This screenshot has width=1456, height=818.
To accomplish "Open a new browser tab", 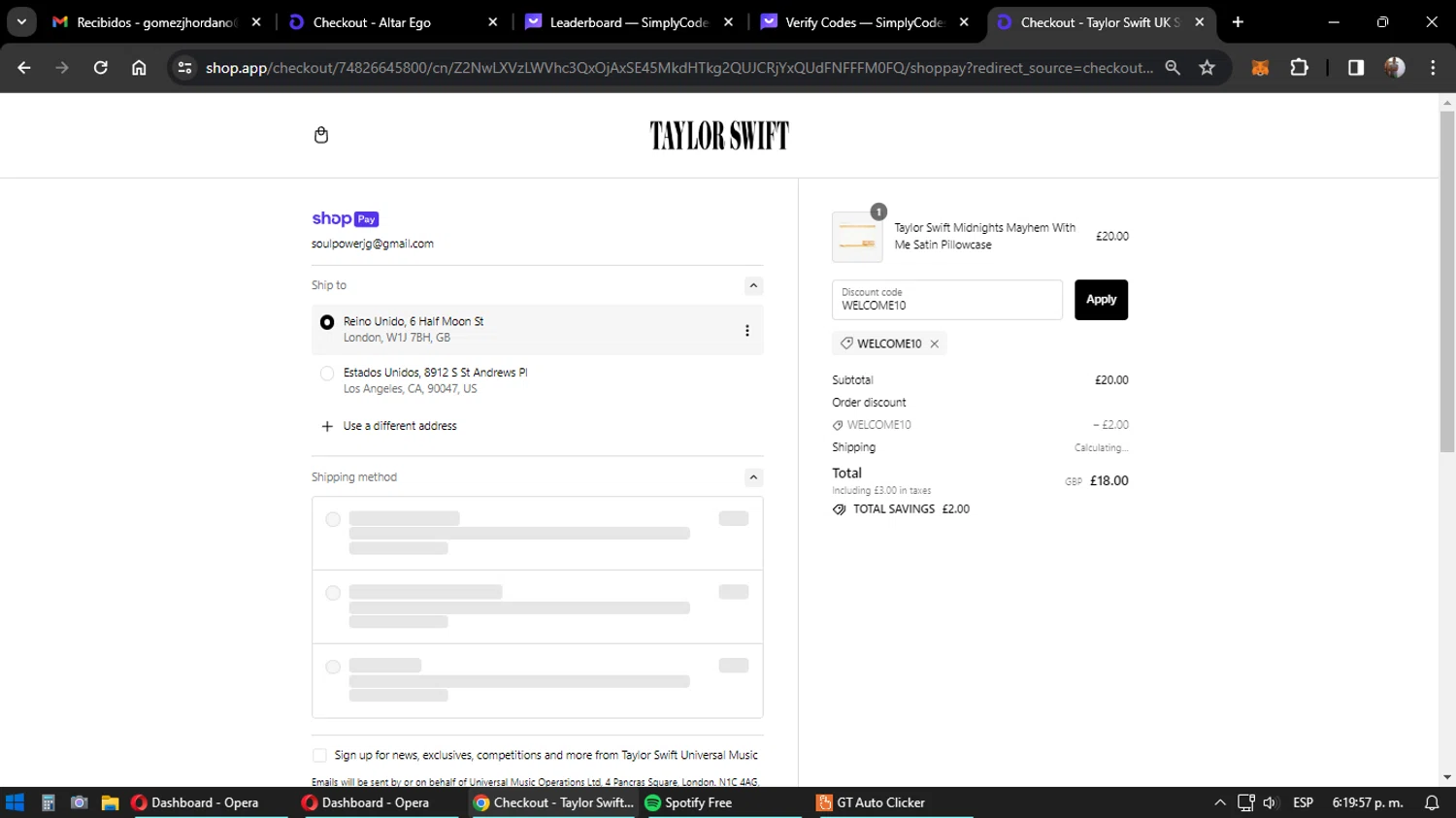I will click(1238, 22).
